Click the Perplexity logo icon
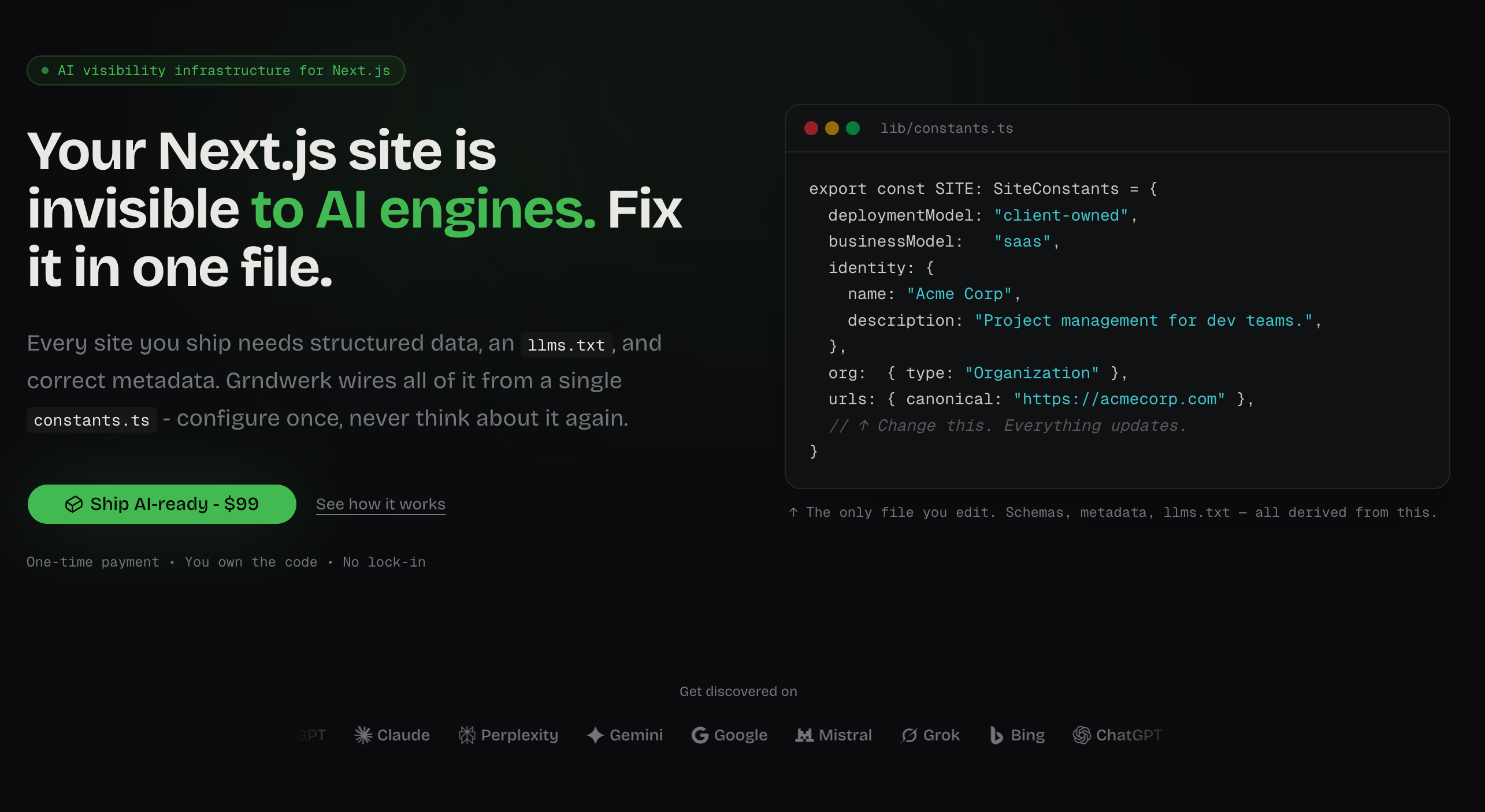 tap(467, 735)
